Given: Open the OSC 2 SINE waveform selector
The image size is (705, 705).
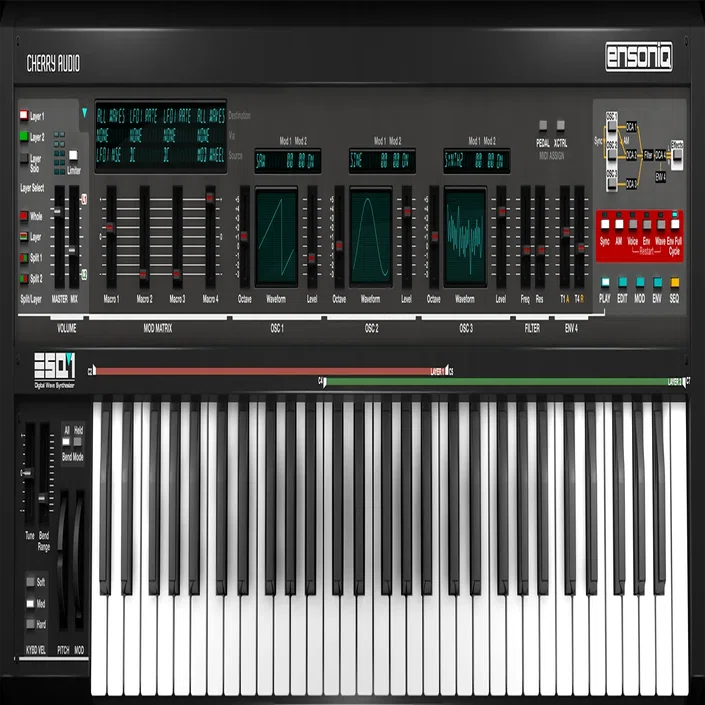Looking at the screenshot, I should pos(357,161).
